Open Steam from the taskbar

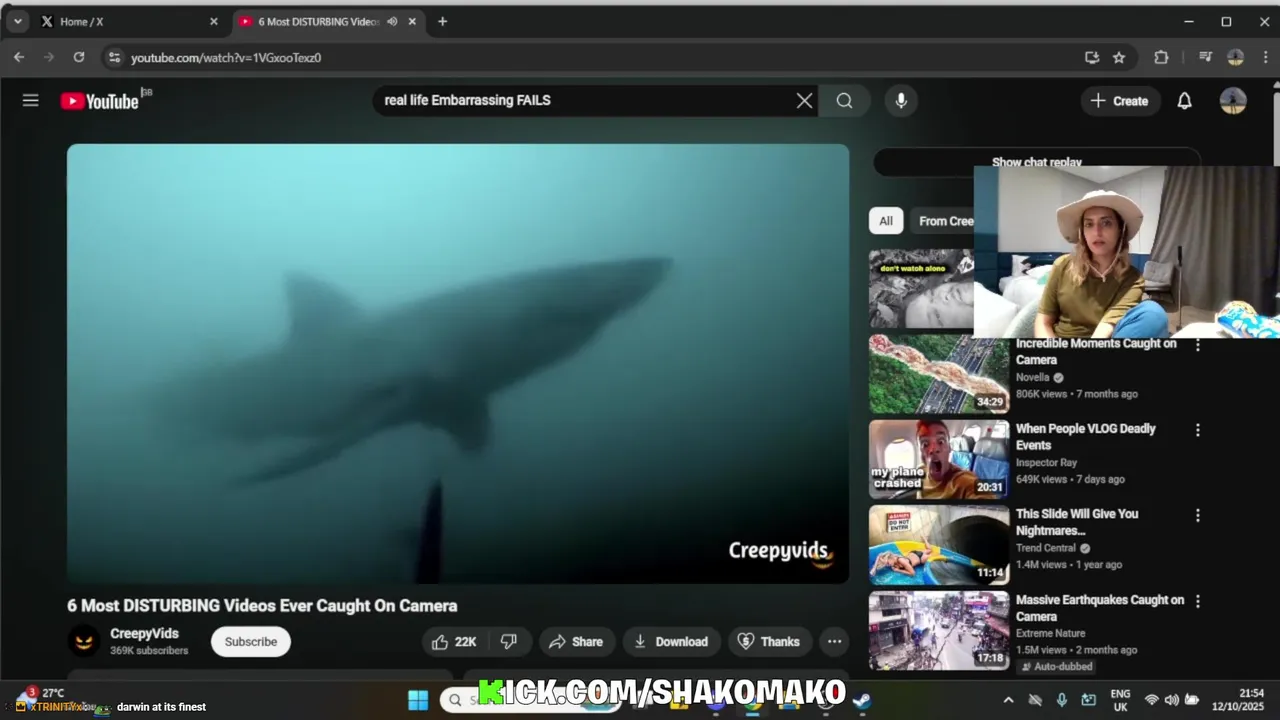tap(862, 700)
